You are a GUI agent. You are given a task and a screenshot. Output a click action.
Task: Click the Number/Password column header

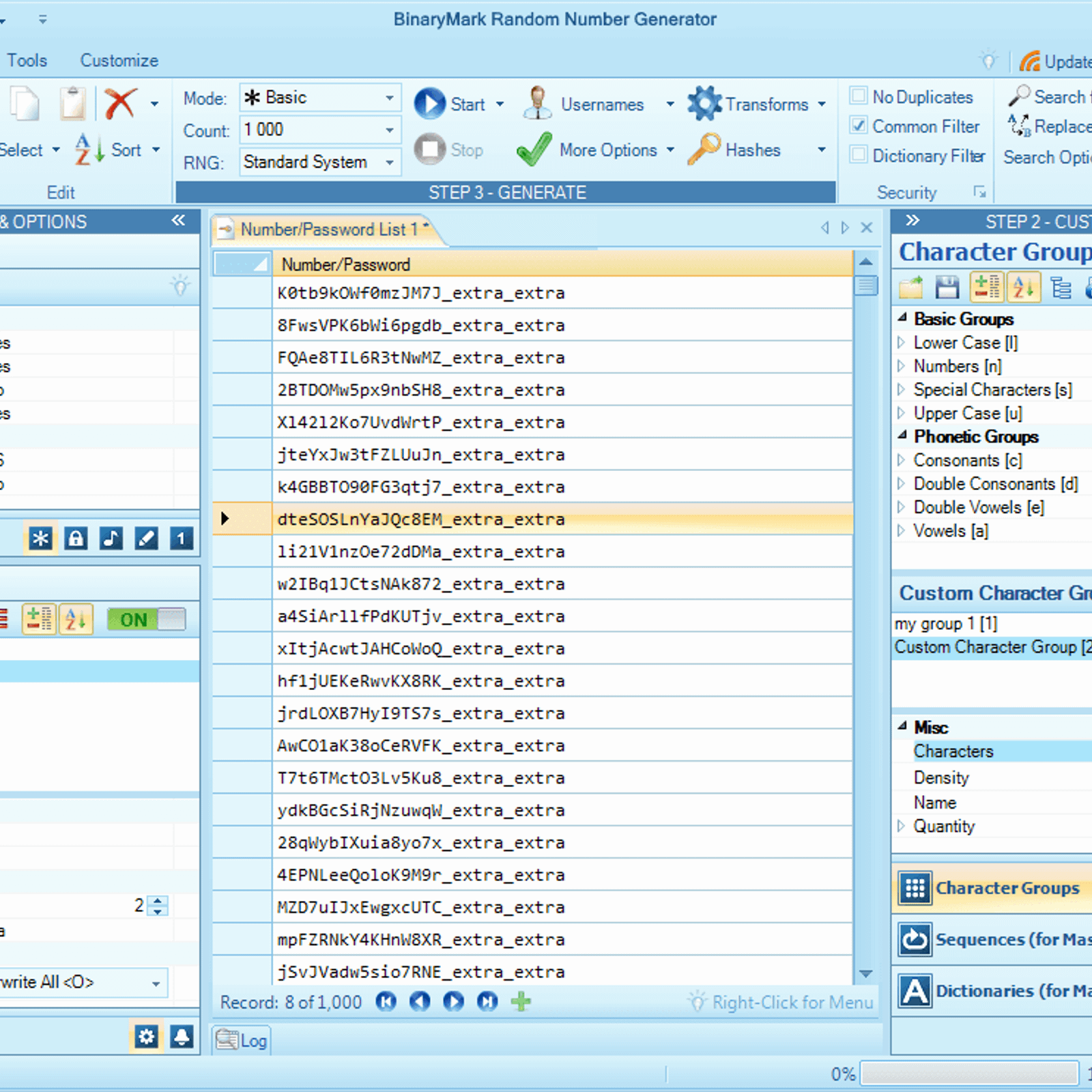pos(562,264)
